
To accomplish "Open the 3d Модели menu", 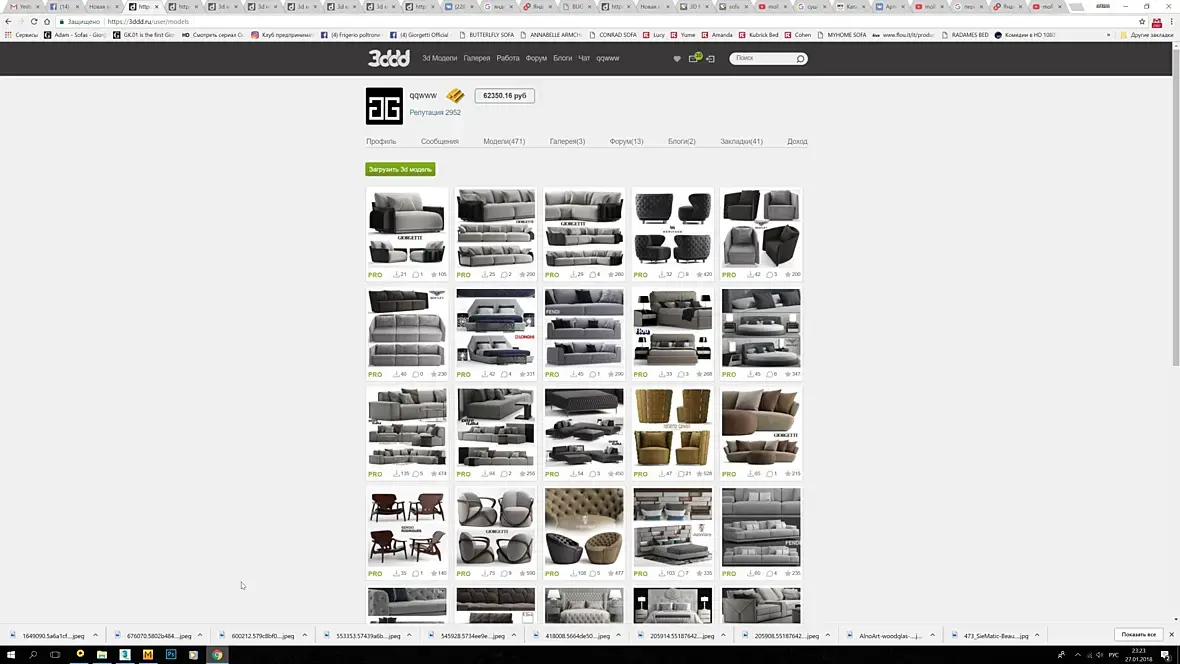I will pyautogui.click(x=439, y=58).
